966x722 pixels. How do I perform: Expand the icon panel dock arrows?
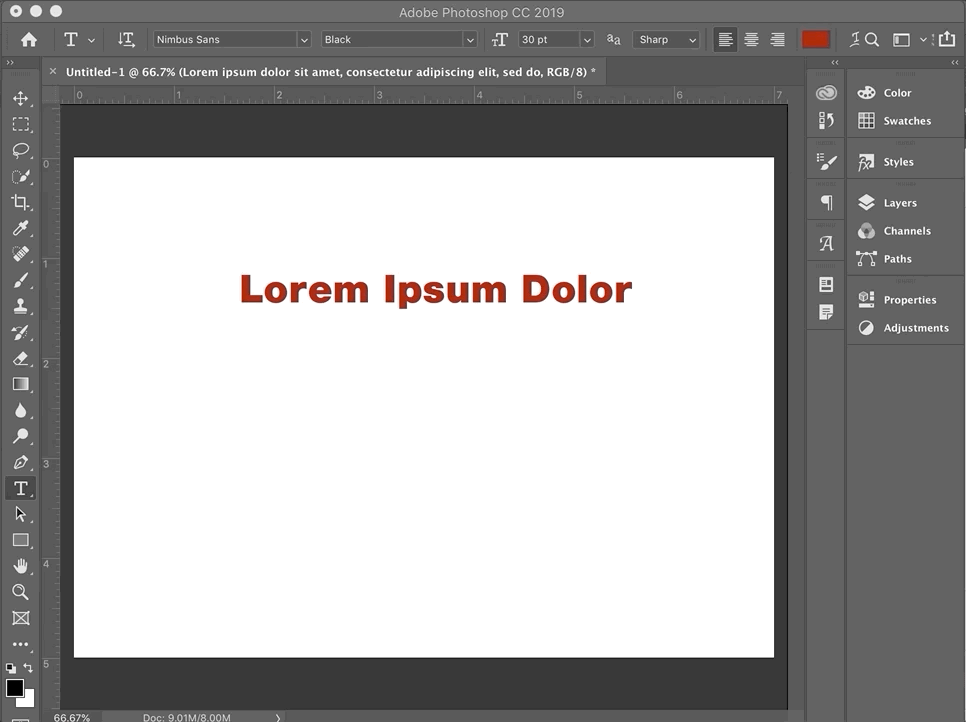tap(835, 62)
